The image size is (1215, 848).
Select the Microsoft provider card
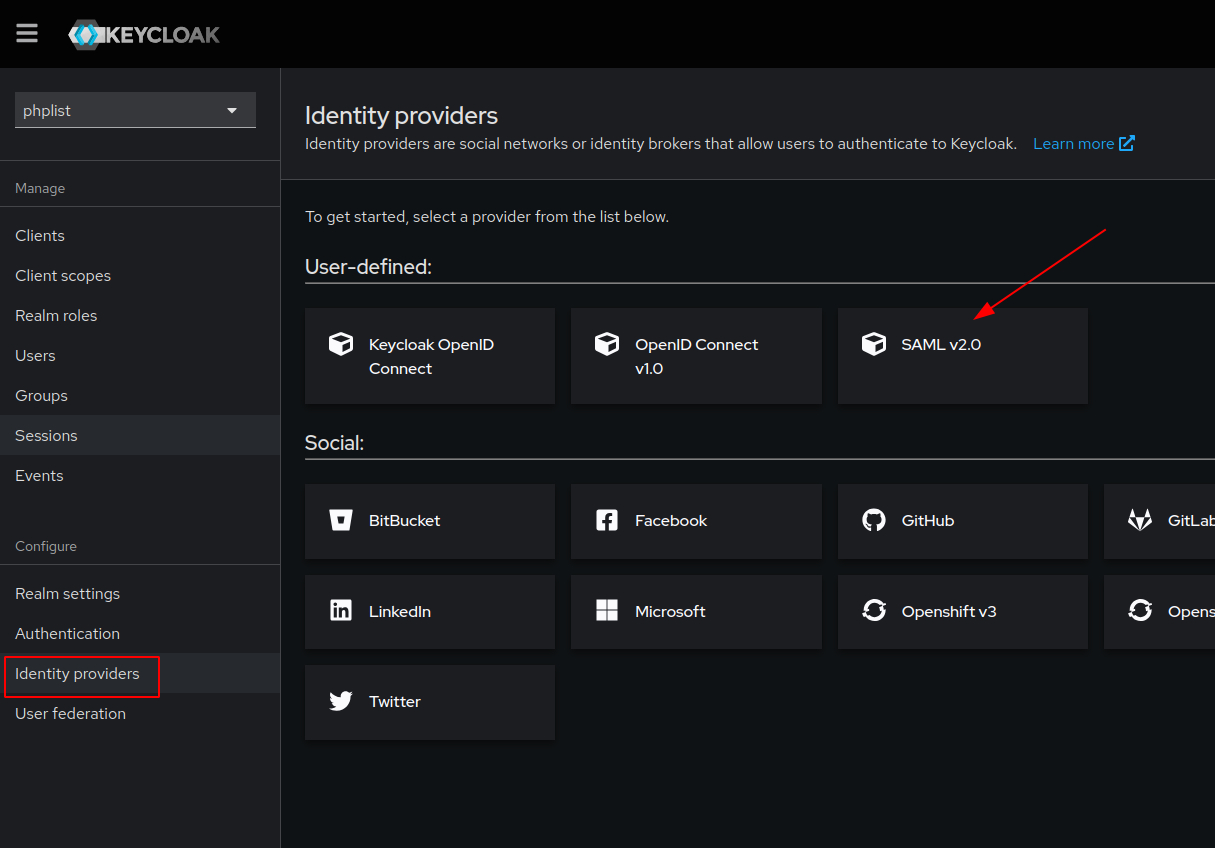tap(696, 612)
